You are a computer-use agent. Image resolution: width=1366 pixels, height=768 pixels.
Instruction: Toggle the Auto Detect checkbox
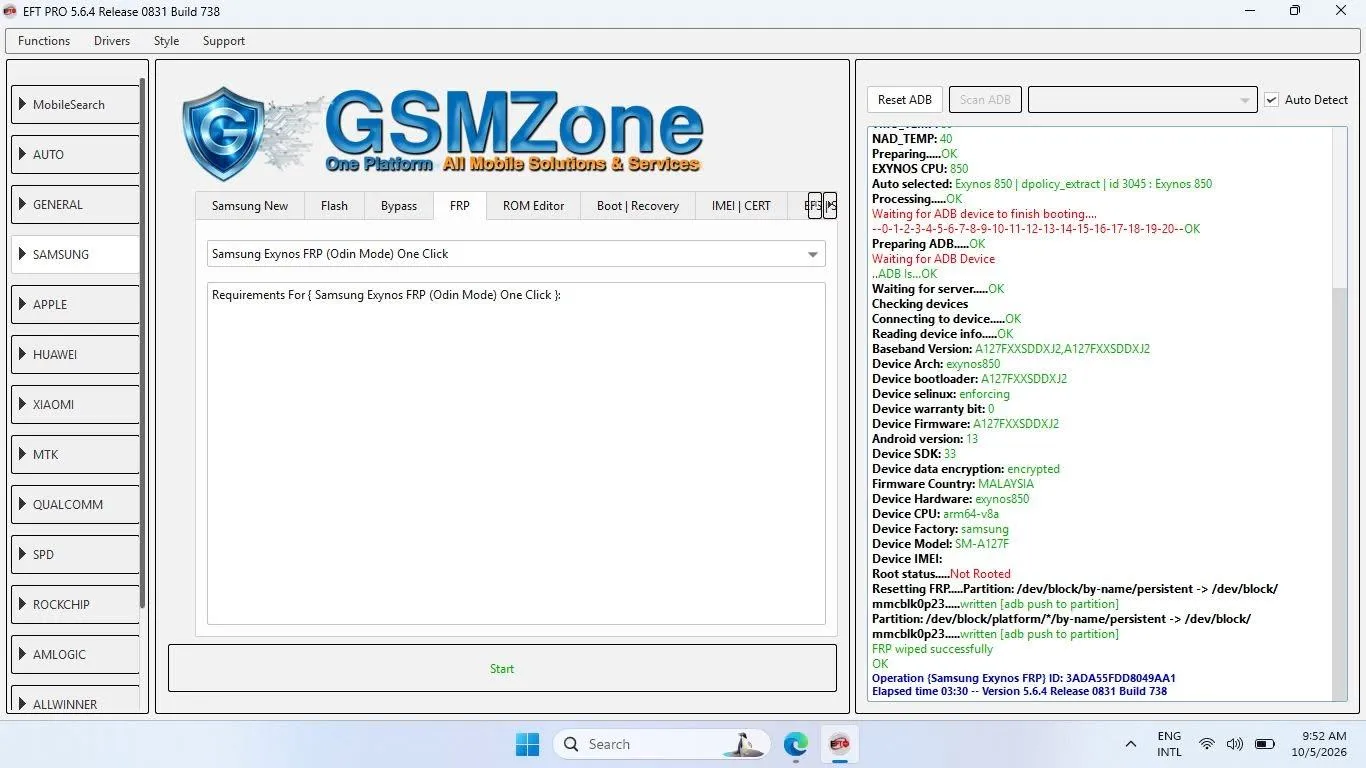click(1306, 100)
